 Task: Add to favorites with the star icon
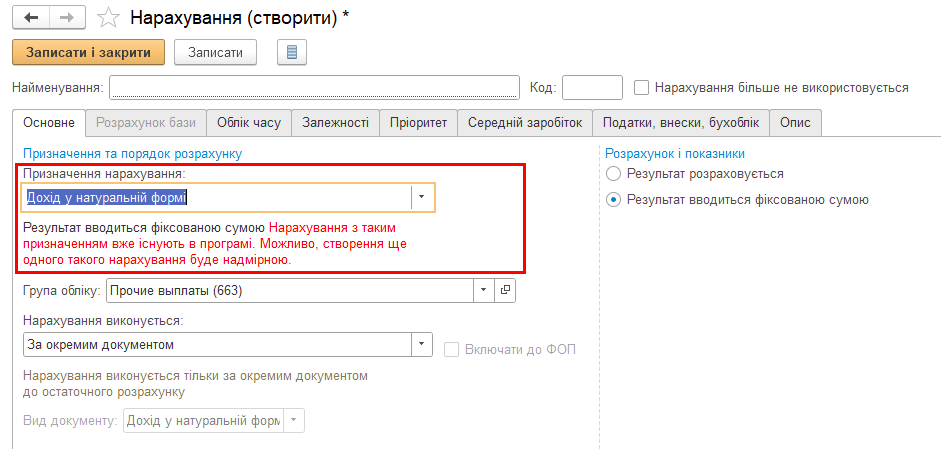[x=108, y=17]
